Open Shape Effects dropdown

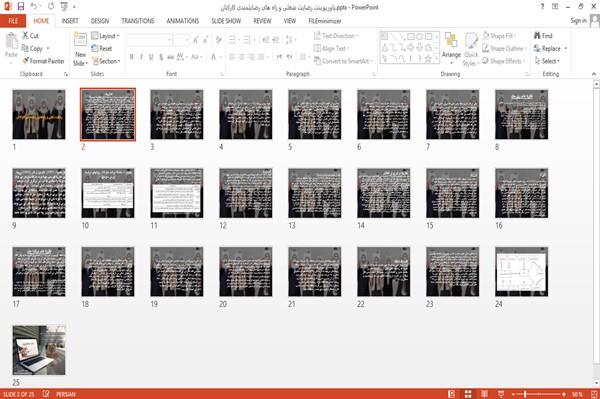pos(504,61)
